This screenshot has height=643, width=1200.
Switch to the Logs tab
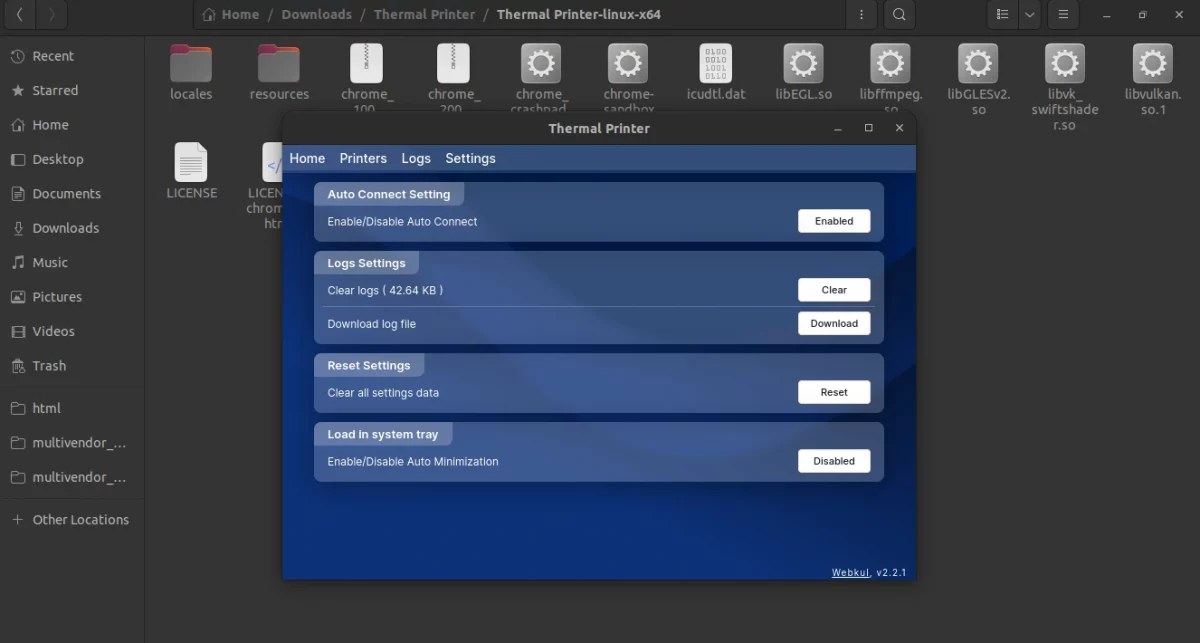pyautogui.click(x=416, y=158)
